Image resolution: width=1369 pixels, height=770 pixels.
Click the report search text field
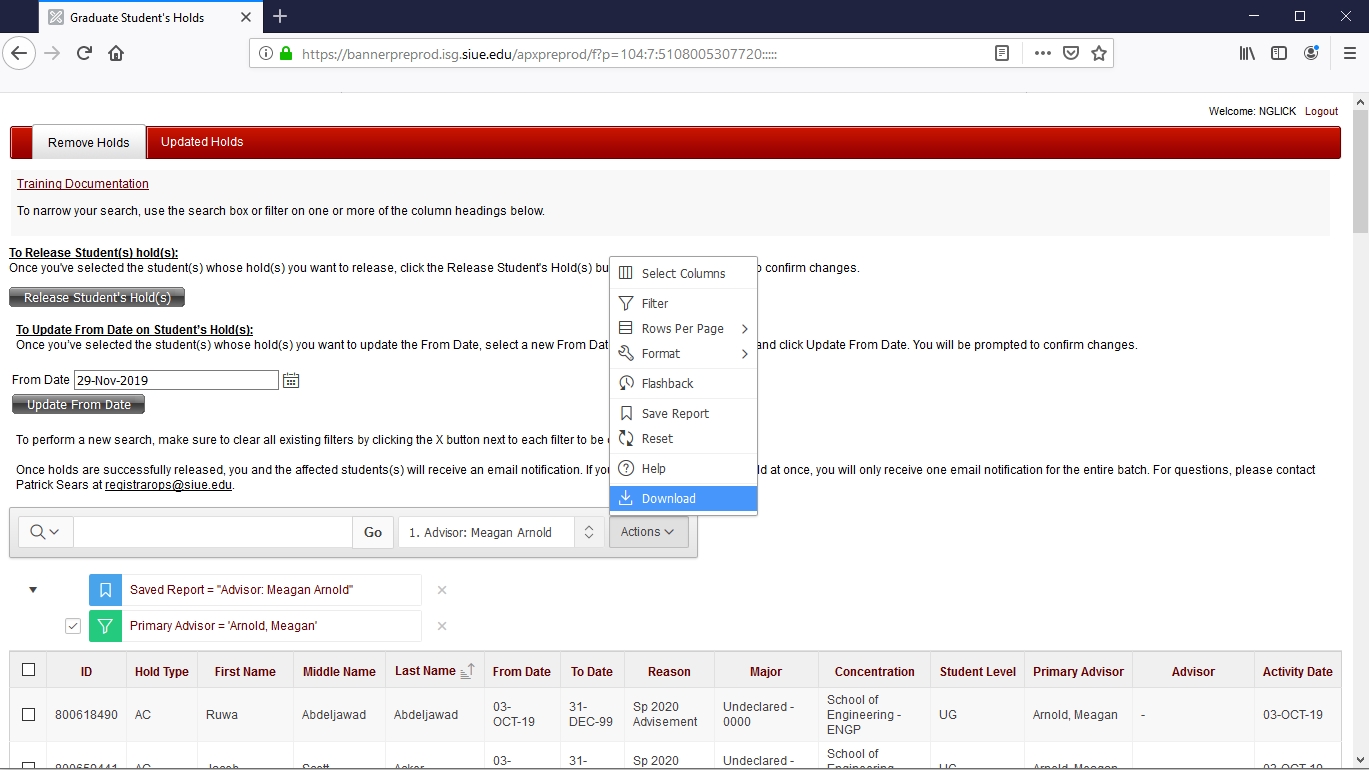[212, 532]
